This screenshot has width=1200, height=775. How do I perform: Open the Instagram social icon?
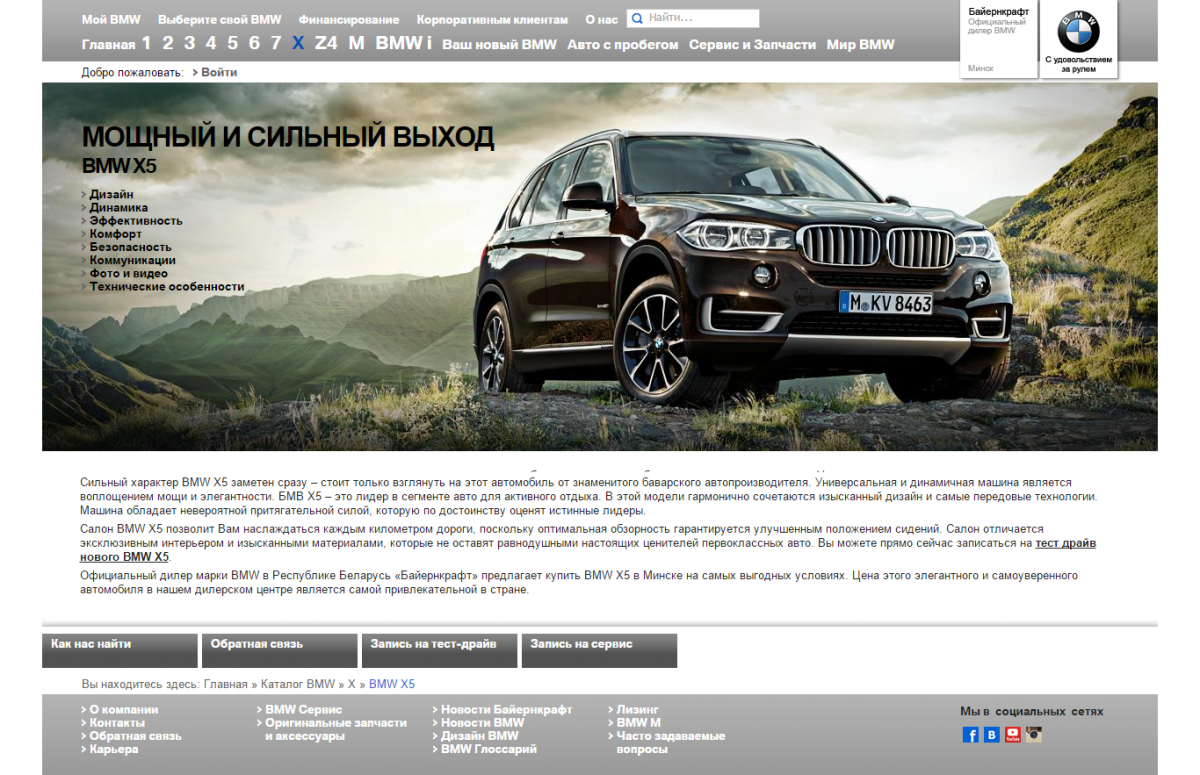pos(1034,735)
